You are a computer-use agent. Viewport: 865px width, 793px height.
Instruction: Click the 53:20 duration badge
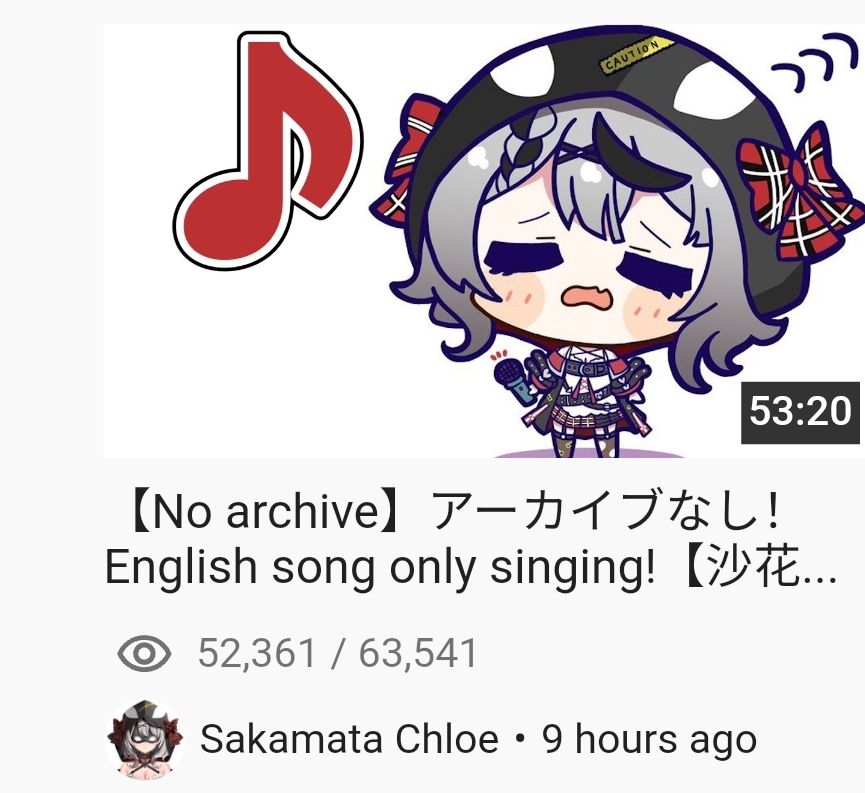pos(800,412)
